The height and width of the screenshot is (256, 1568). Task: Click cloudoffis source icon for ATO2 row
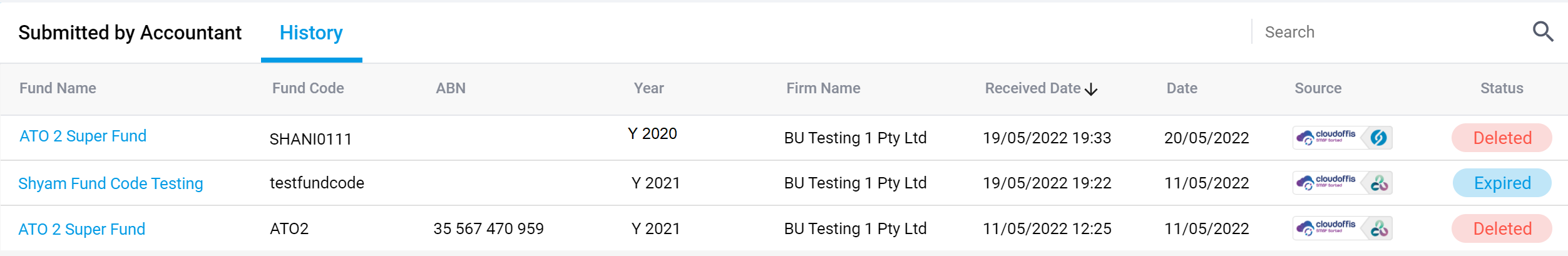pos(1326,228)
